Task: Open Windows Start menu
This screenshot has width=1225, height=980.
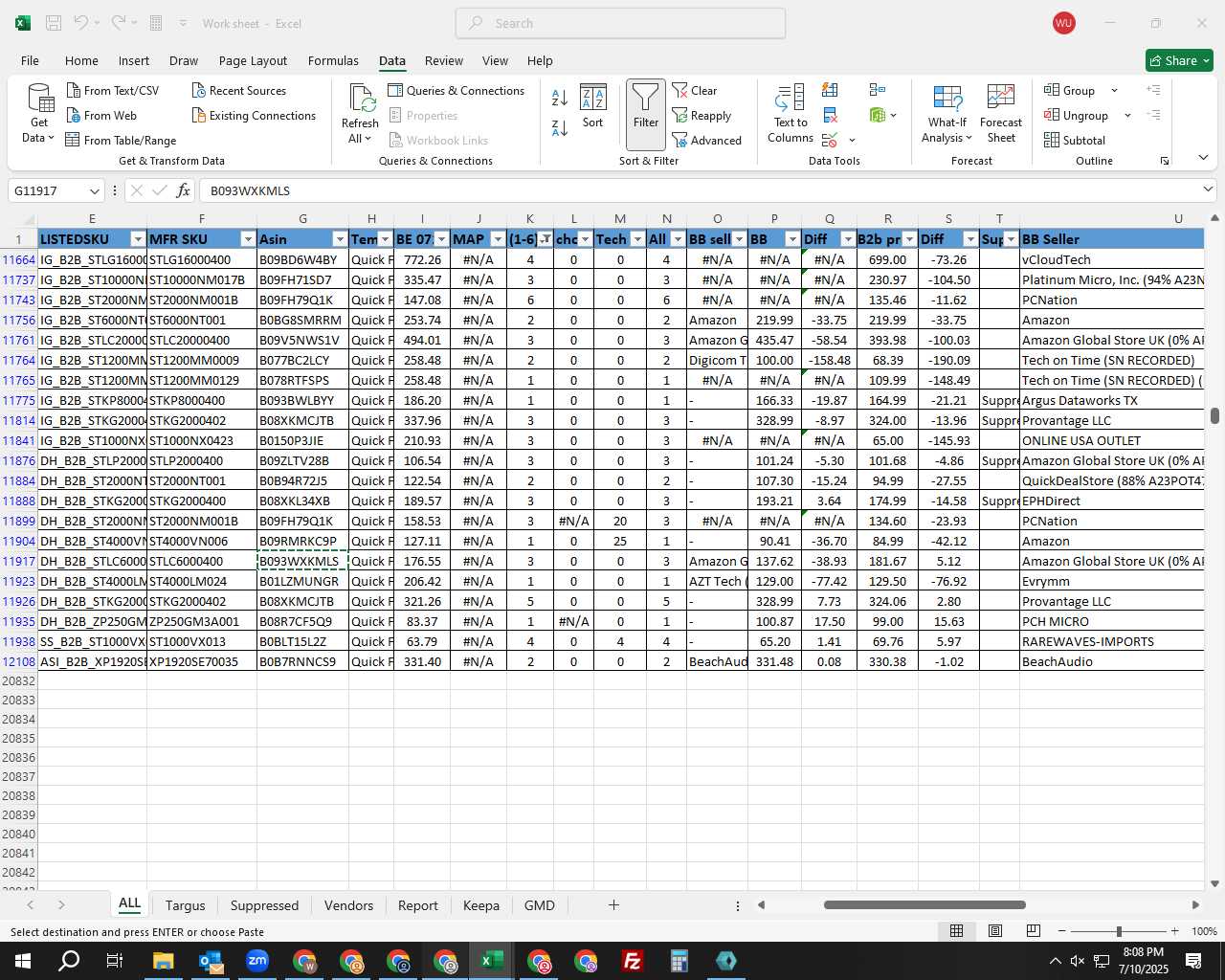Action: pyautogui.click(x=22, y=961)
